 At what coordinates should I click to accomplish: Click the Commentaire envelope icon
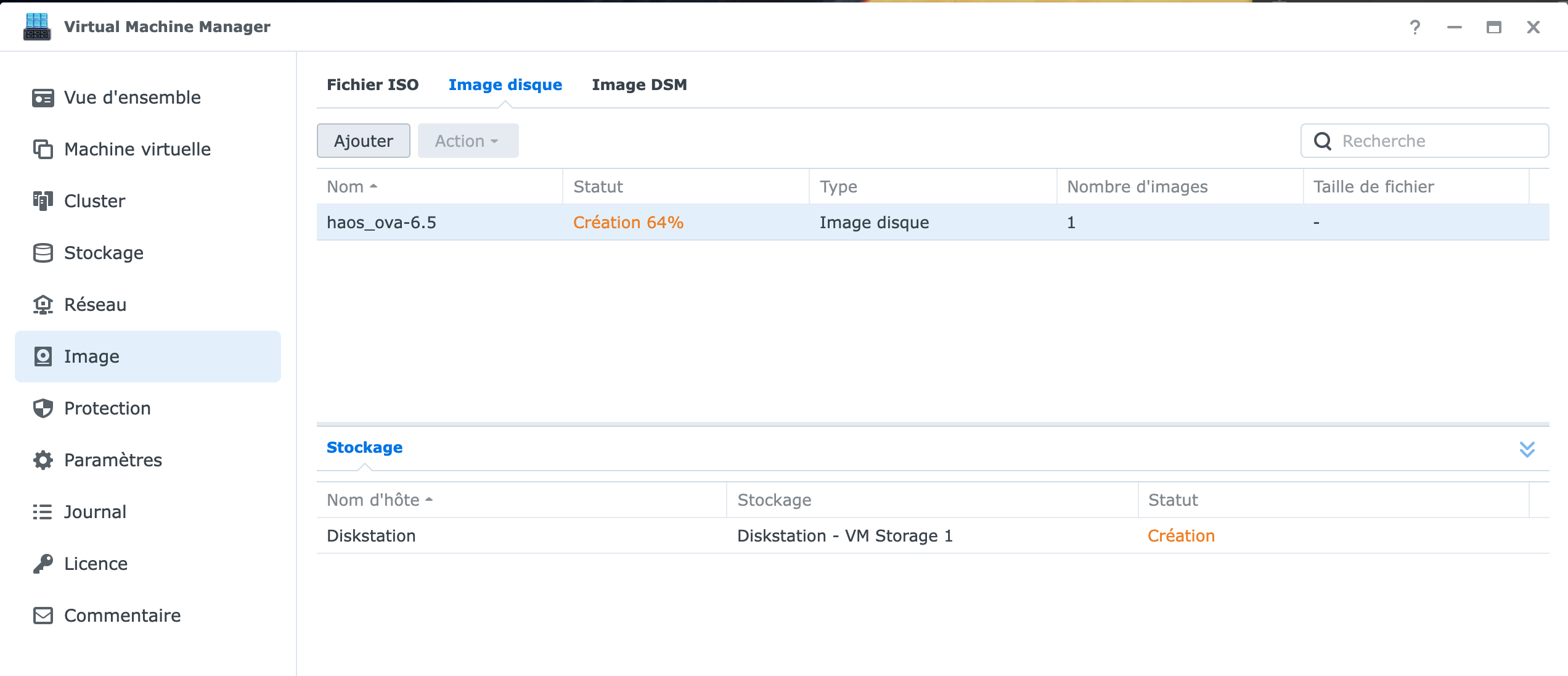tap(43, 616)
